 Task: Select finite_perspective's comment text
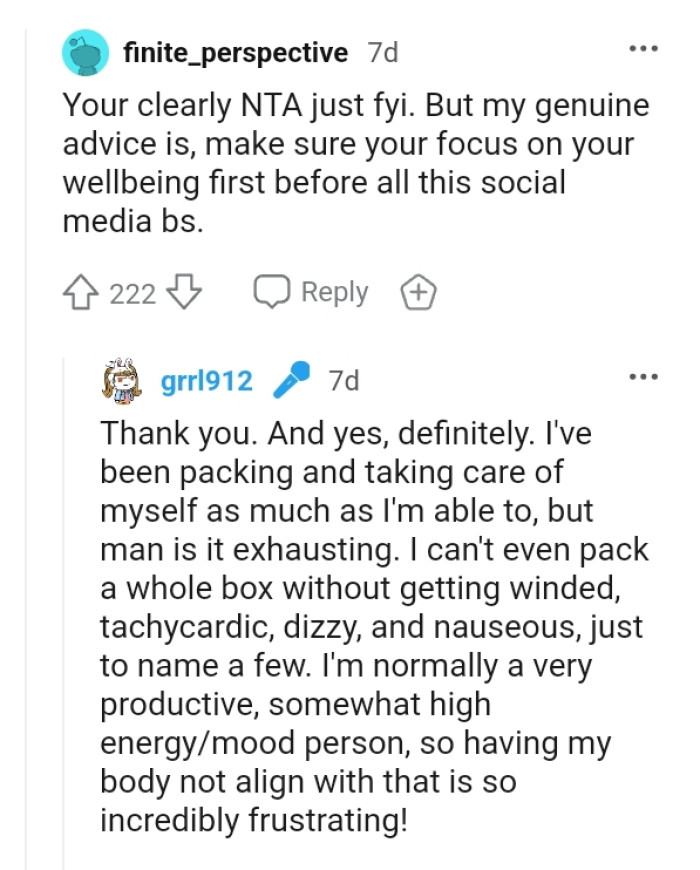pos(350,158)
